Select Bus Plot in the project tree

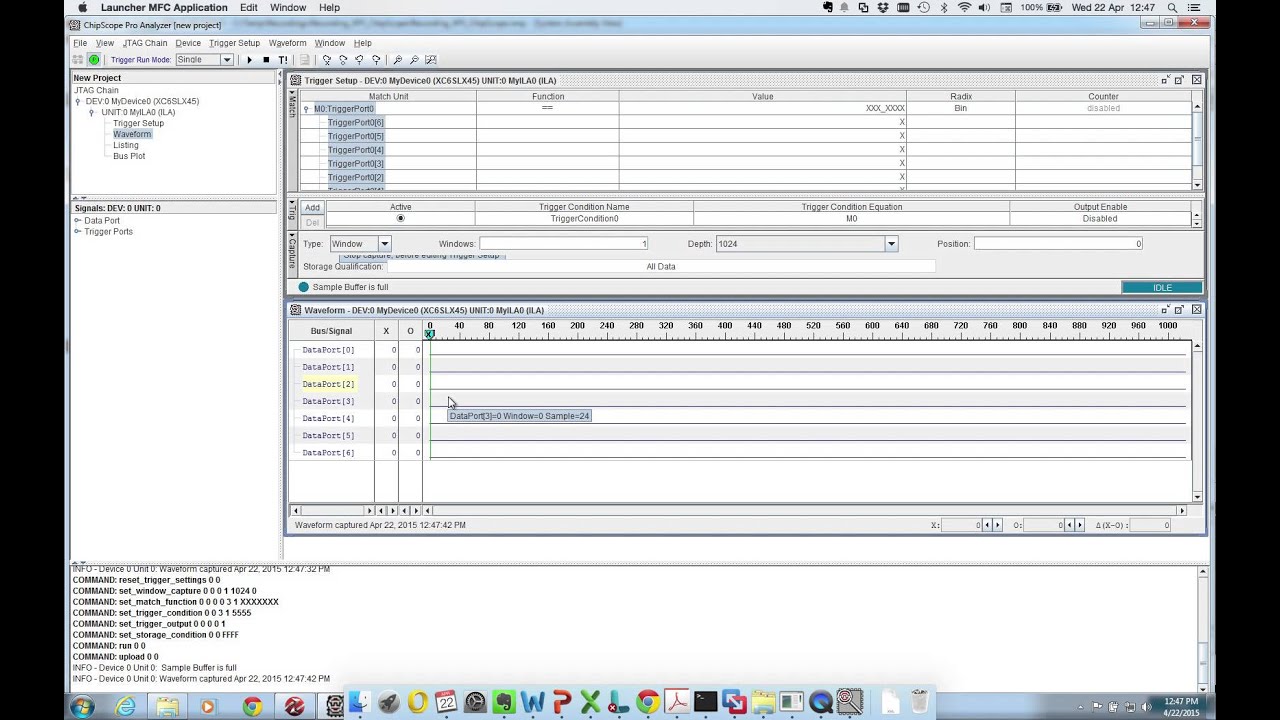point(129,156)
